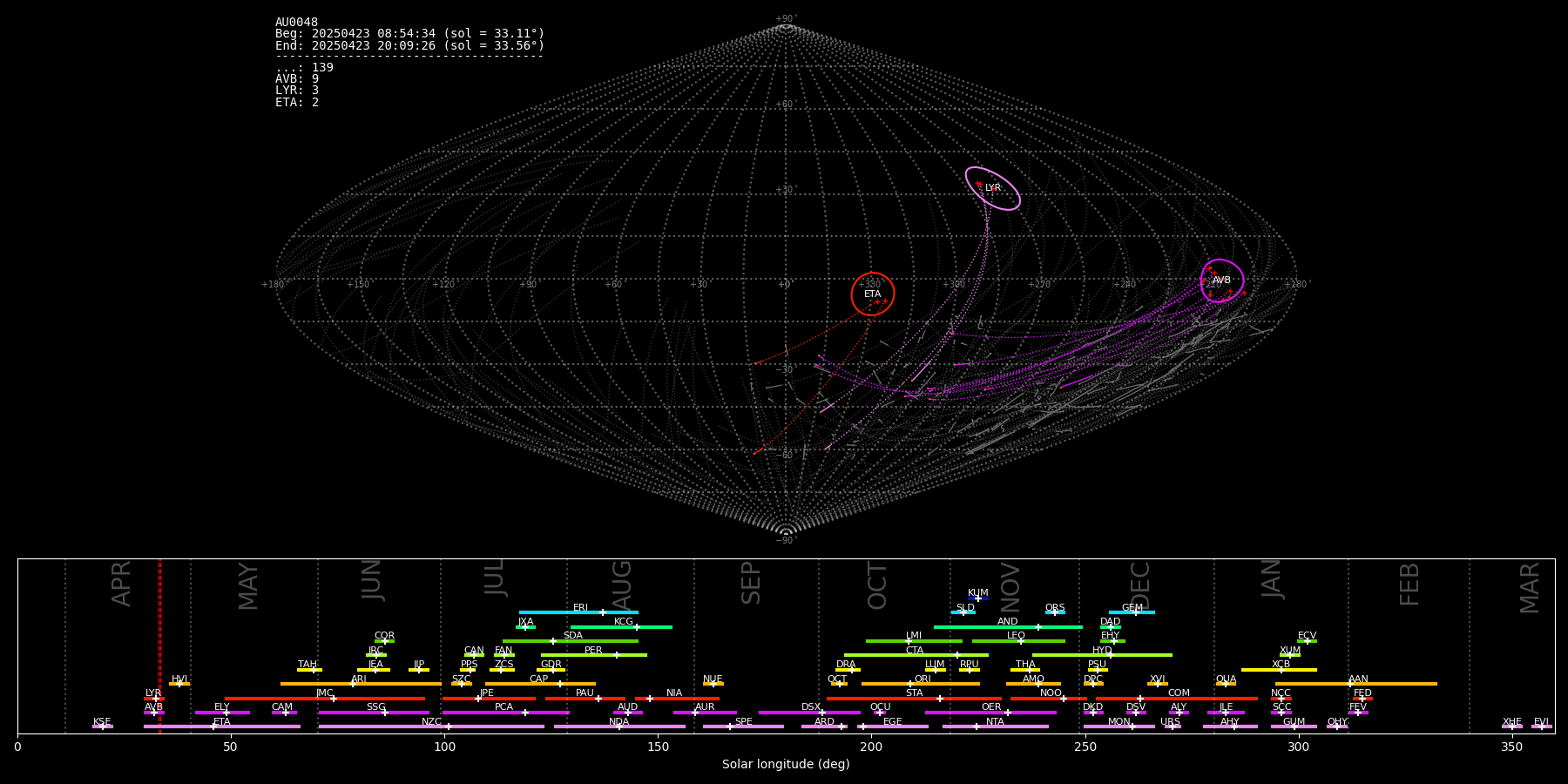The image size is (1568, 784).
Task: Select the NZC shower label in timeline
Action: (x=432, y=722)
